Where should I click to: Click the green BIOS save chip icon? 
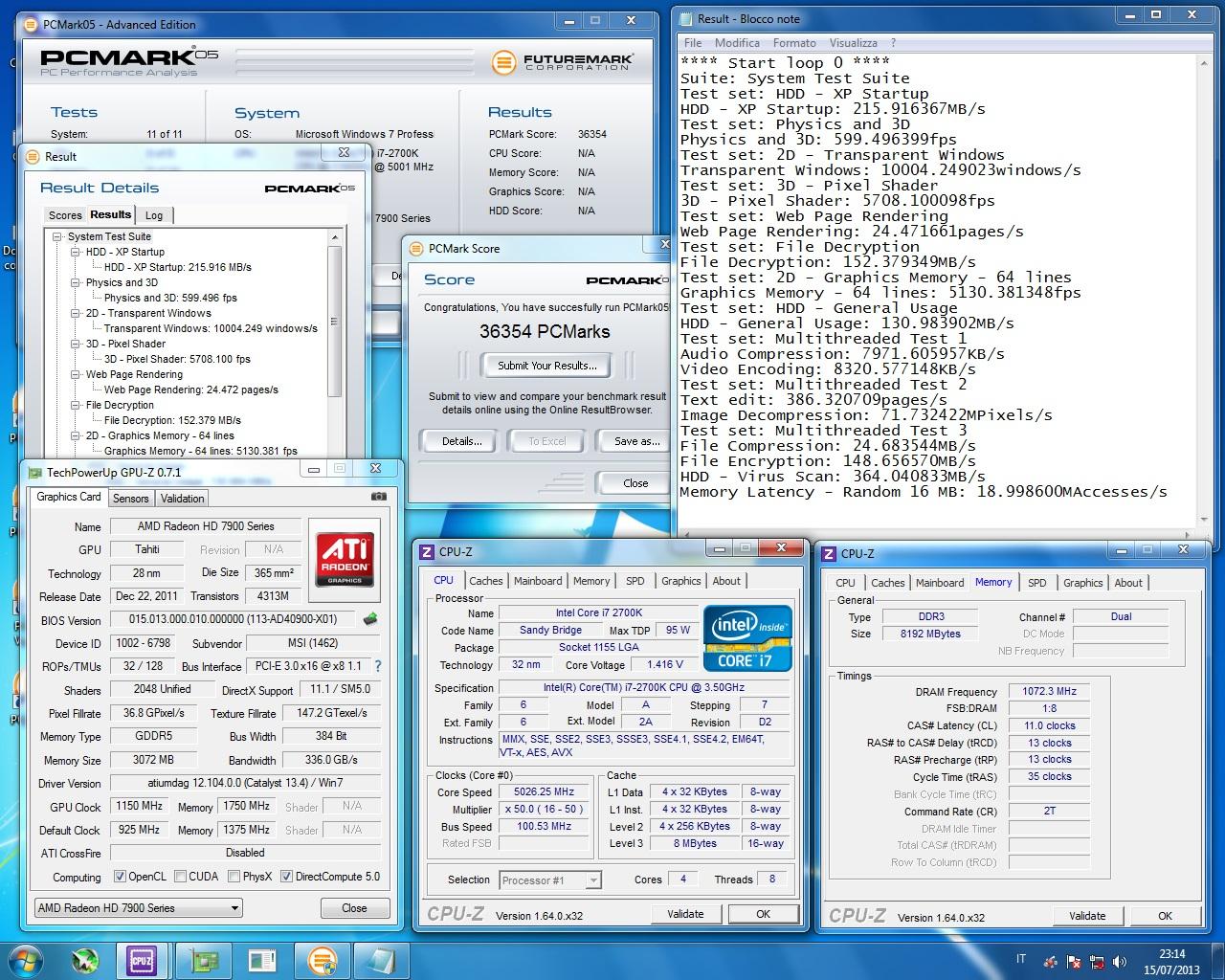370,619
